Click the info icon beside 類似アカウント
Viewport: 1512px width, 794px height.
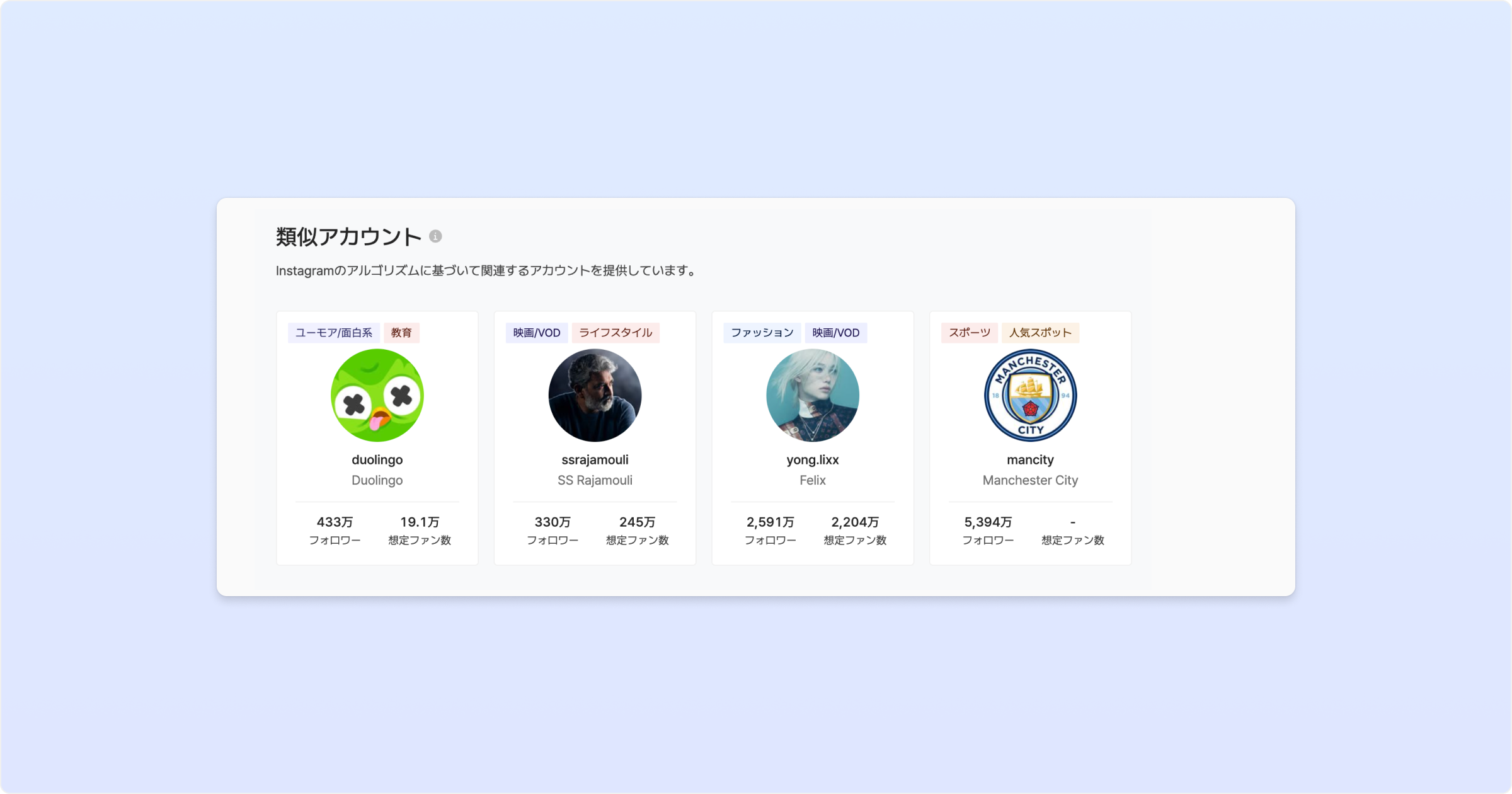tap(435, 236)
